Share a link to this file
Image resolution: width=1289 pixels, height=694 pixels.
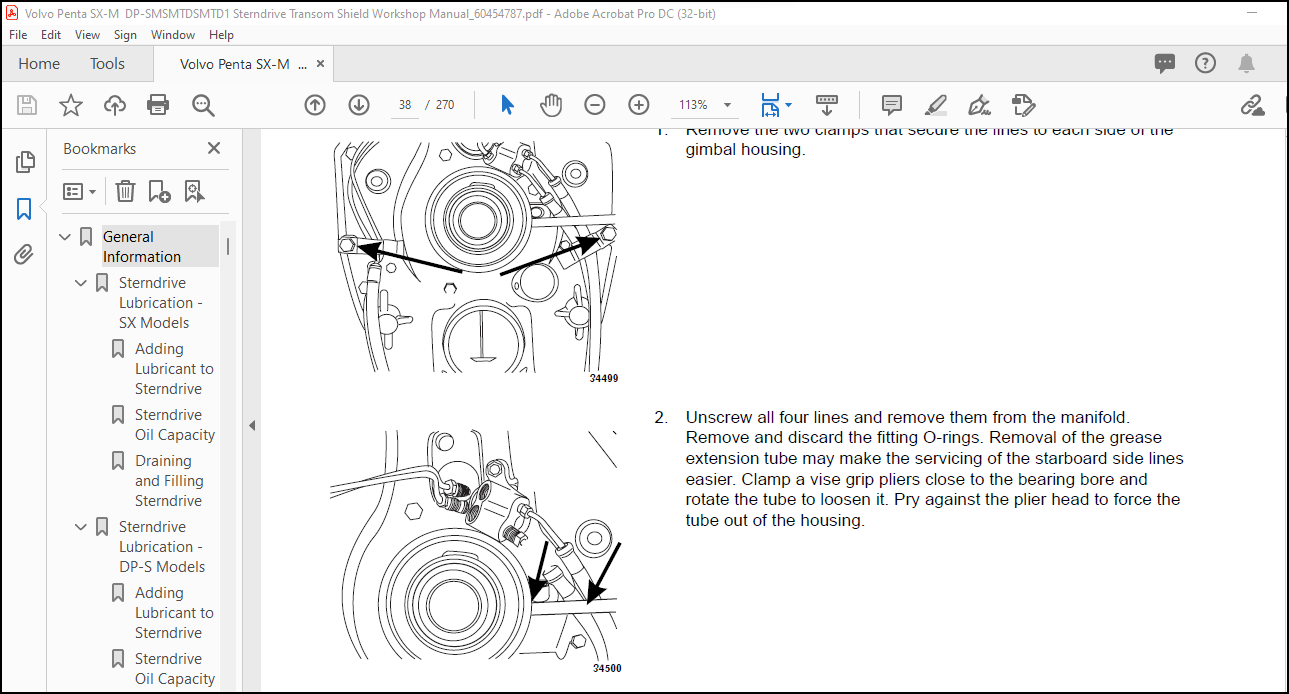click(x=1253, y=105)
